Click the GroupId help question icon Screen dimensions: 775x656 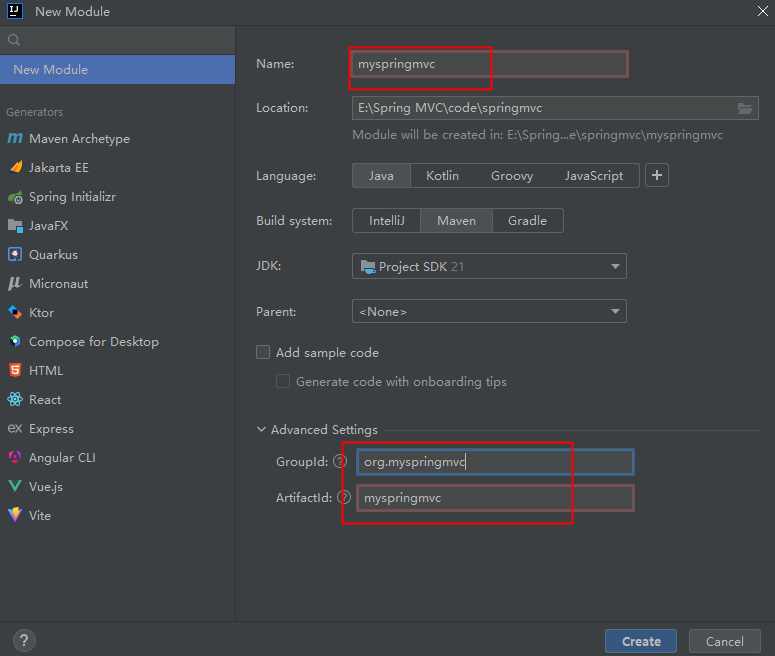coord(340,461)
